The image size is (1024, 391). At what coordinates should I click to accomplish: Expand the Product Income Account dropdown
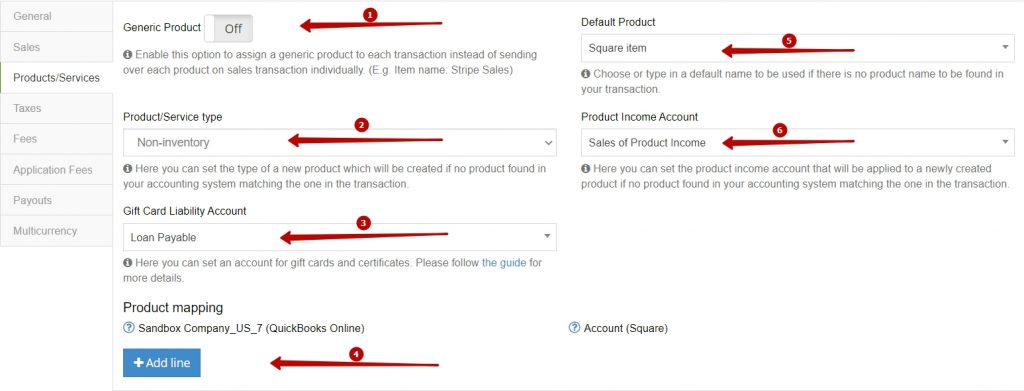tap(797, 142)
